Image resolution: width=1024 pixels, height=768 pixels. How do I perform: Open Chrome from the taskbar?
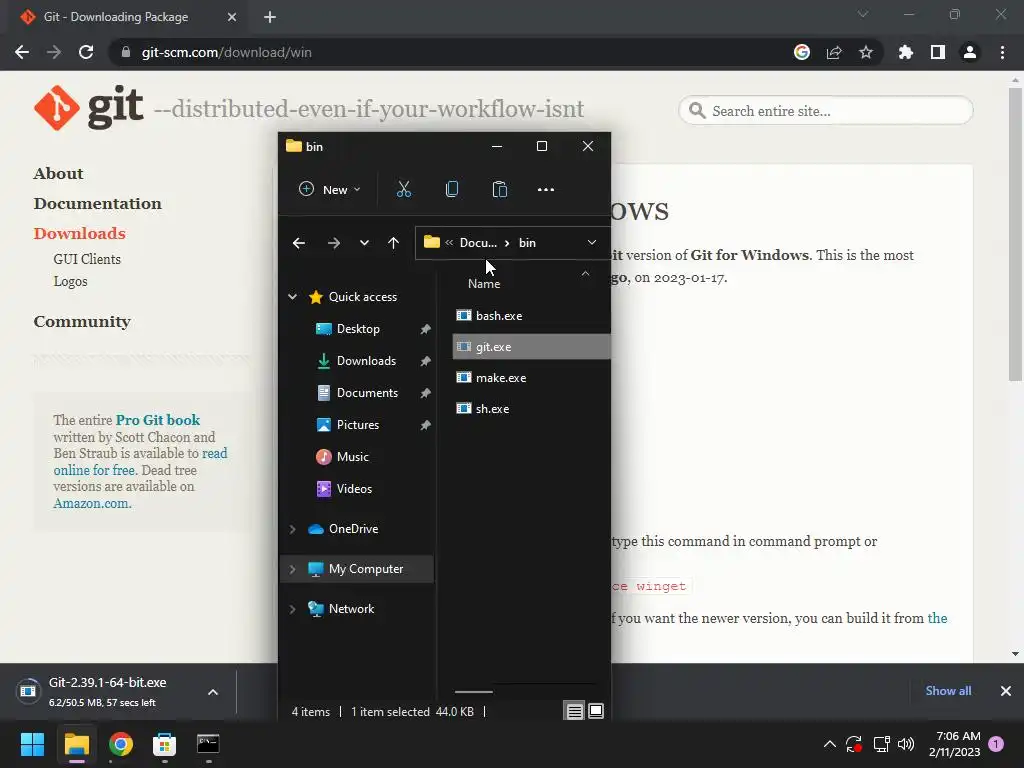coord(121,744)
